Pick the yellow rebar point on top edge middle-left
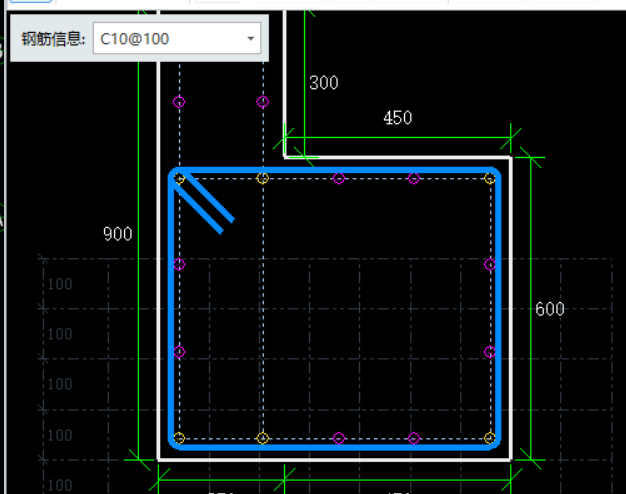This screenshot has width=626, height=494. (263, 178)
